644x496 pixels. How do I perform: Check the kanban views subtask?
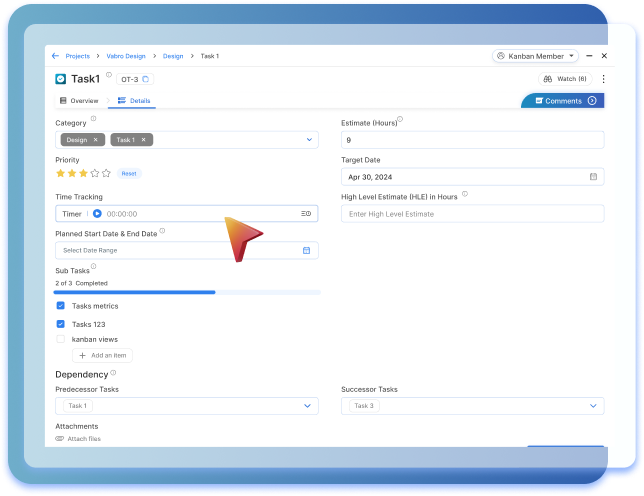point(61,339)
